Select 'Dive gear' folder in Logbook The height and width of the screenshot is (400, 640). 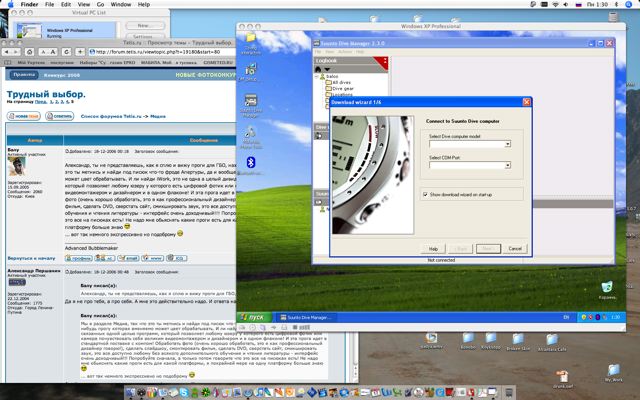click(340, 89)
